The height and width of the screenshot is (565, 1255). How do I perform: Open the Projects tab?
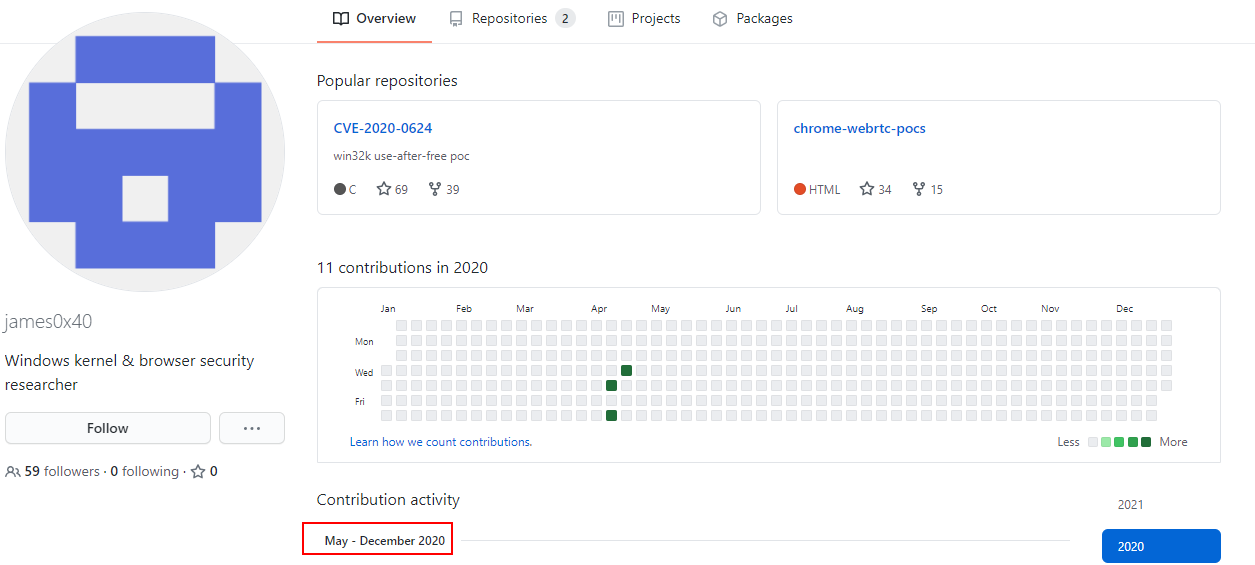(644, 19)
